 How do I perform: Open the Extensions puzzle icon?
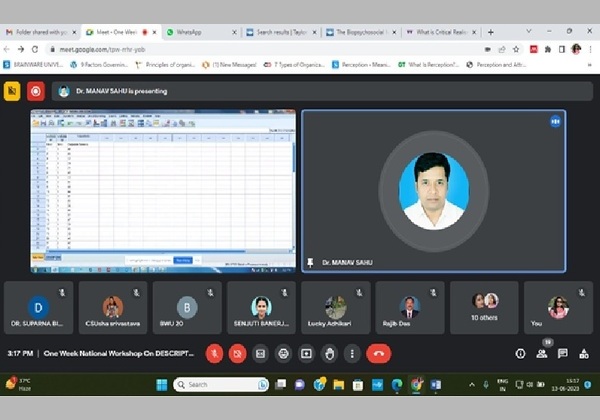pyautogui.click(x=548, y=49)
